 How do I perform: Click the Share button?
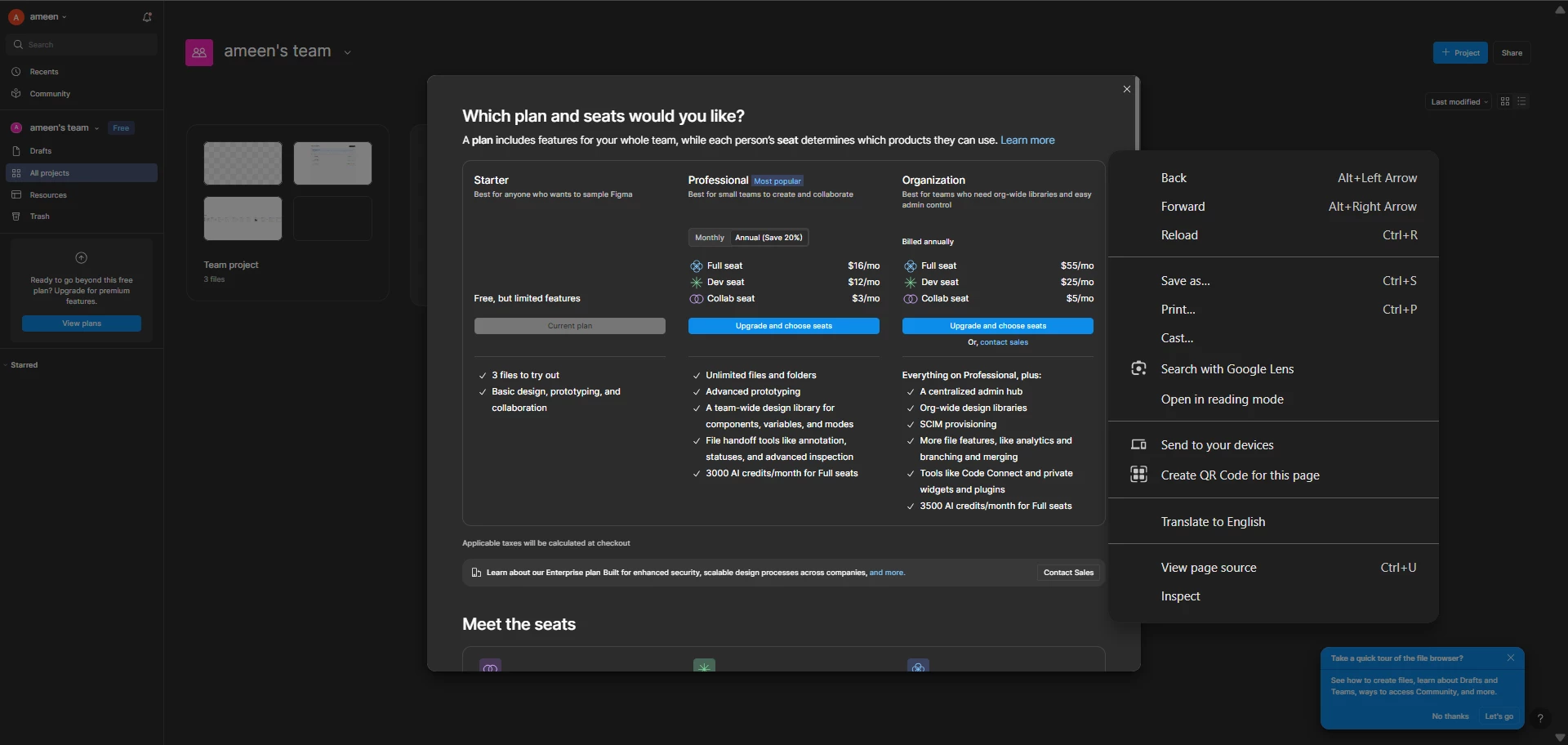click(1512, 53)
